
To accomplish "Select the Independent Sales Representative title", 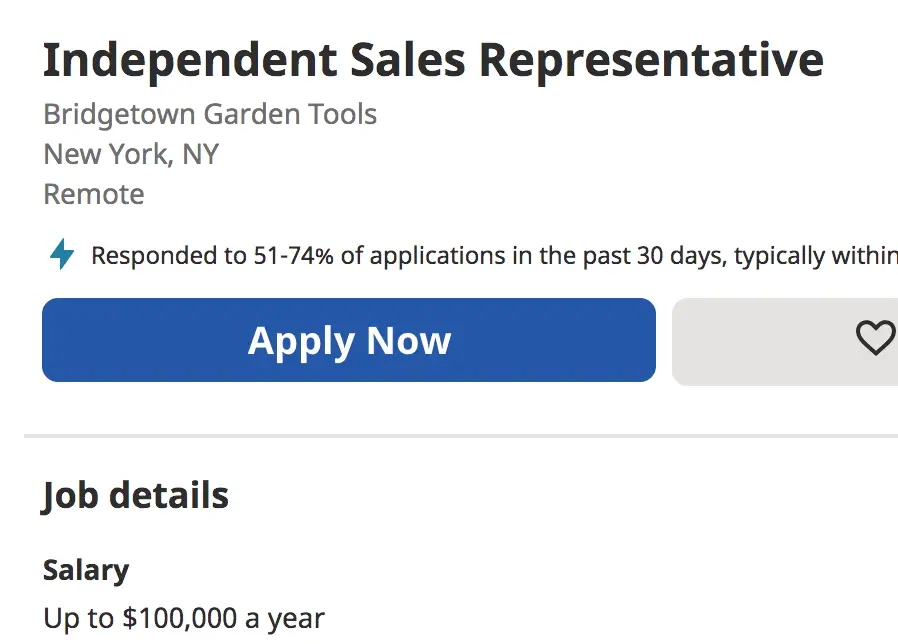I will [434, 62].
